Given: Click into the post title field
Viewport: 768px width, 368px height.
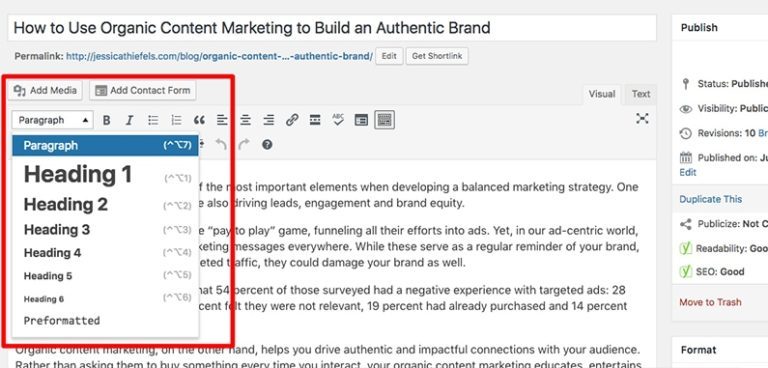Looking at the screenshot, I should 332,27.
